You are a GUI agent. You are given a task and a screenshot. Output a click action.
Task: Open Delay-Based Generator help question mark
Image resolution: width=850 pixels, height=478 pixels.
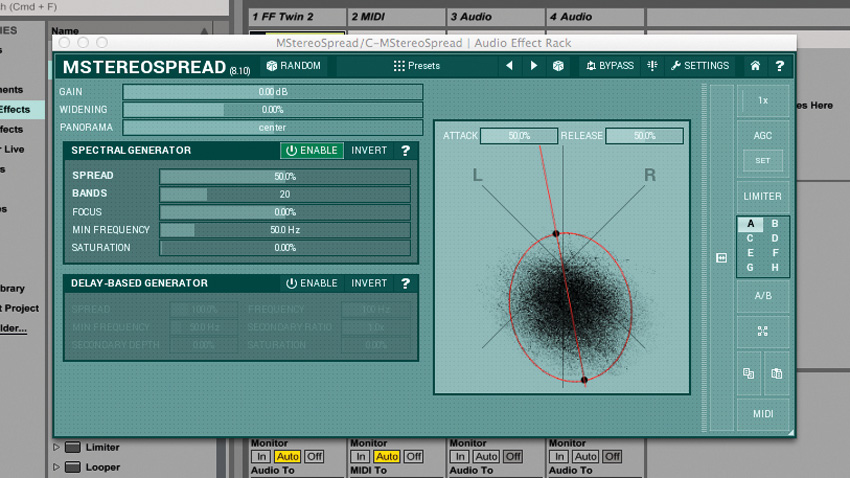tap(405, 283)
